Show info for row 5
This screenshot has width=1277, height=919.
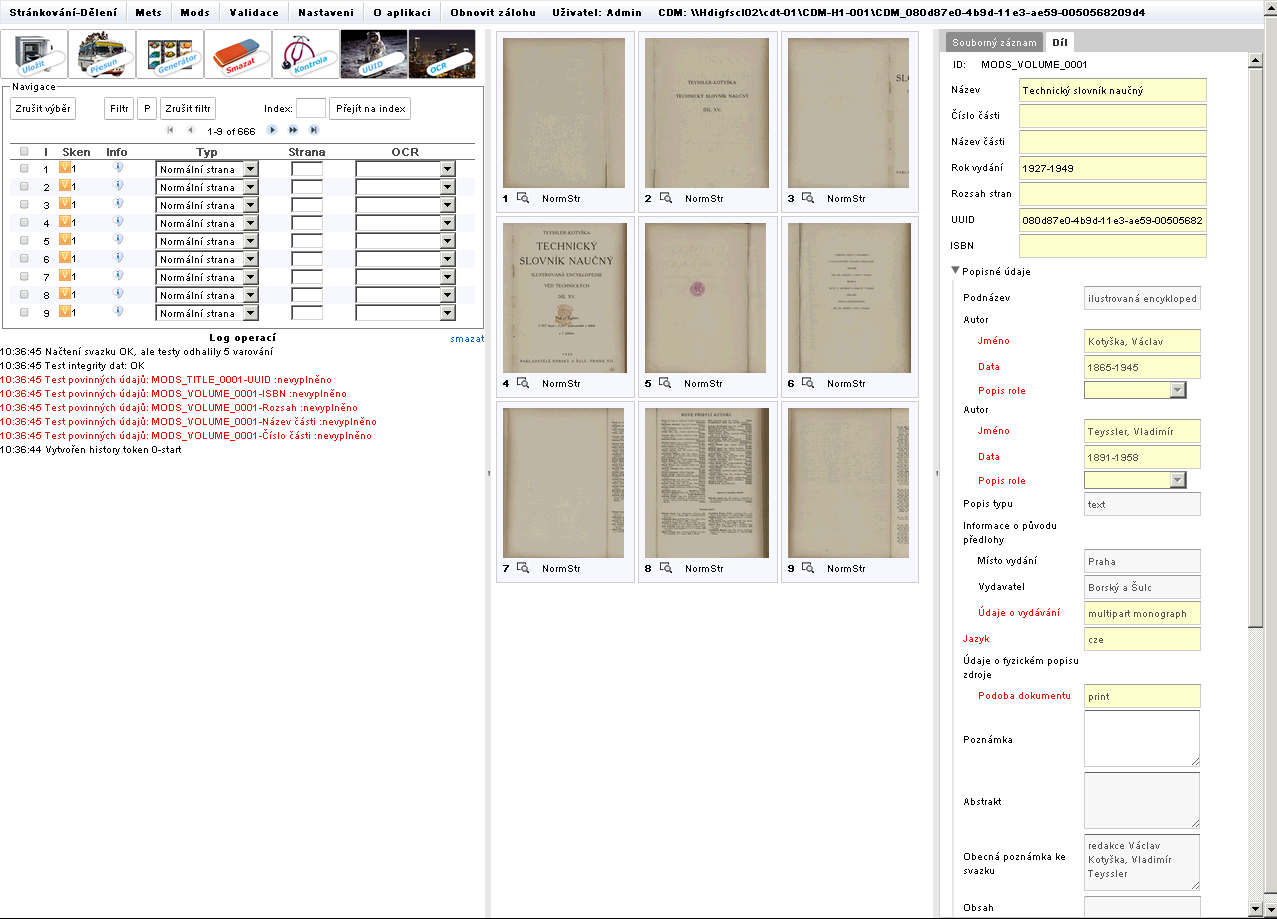[117, 240]
